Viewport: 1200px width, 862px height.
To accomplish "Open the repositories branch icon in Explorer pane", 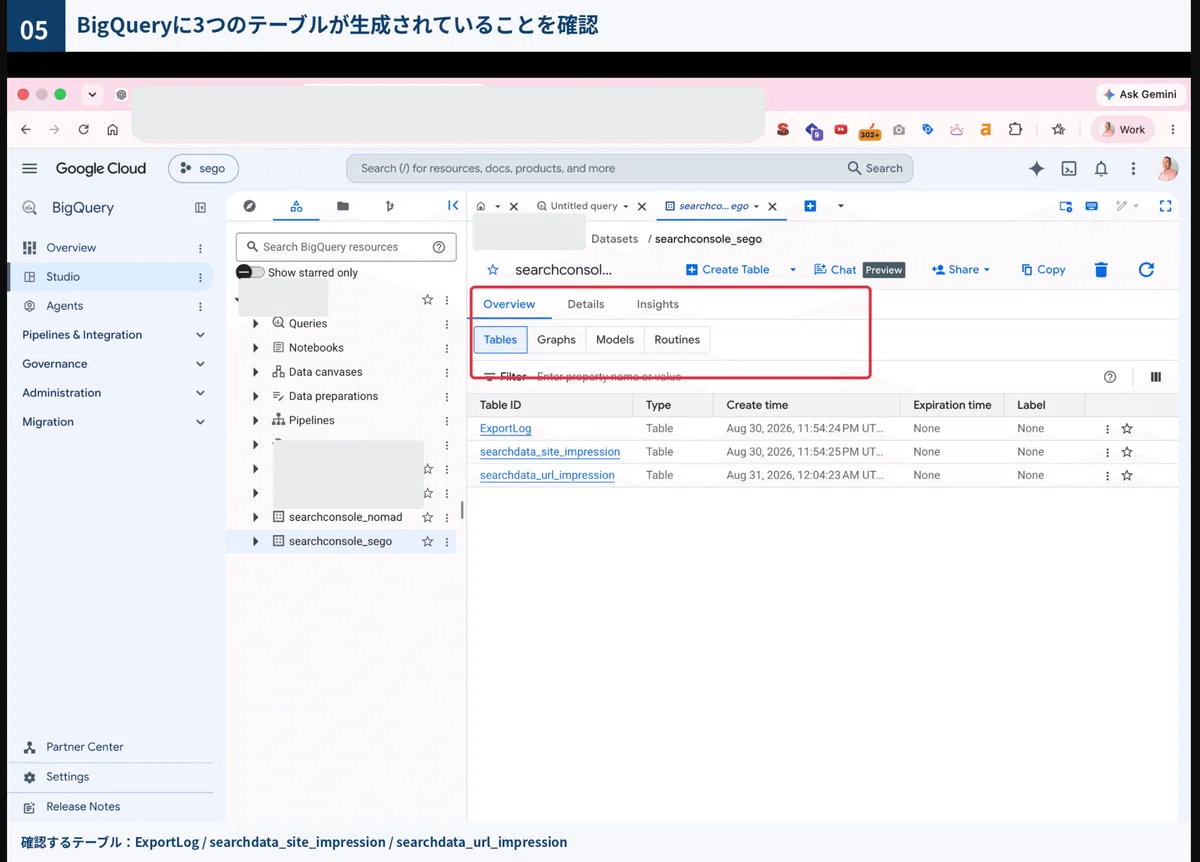I will tap(390, 206).
